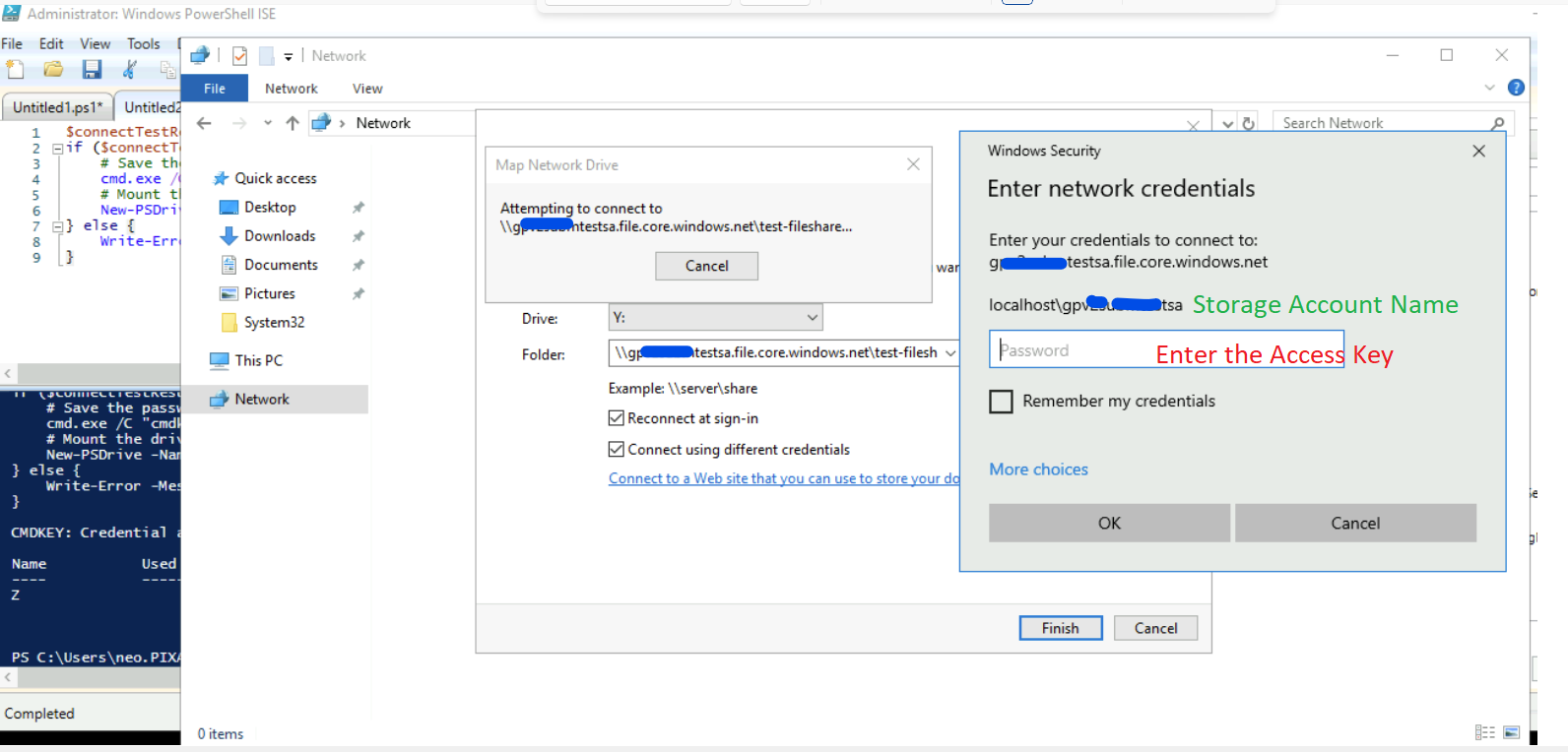Click pin icon beside Desktop
The height and width of the screenshot is (752, 1568).
(x=359, y=207)
